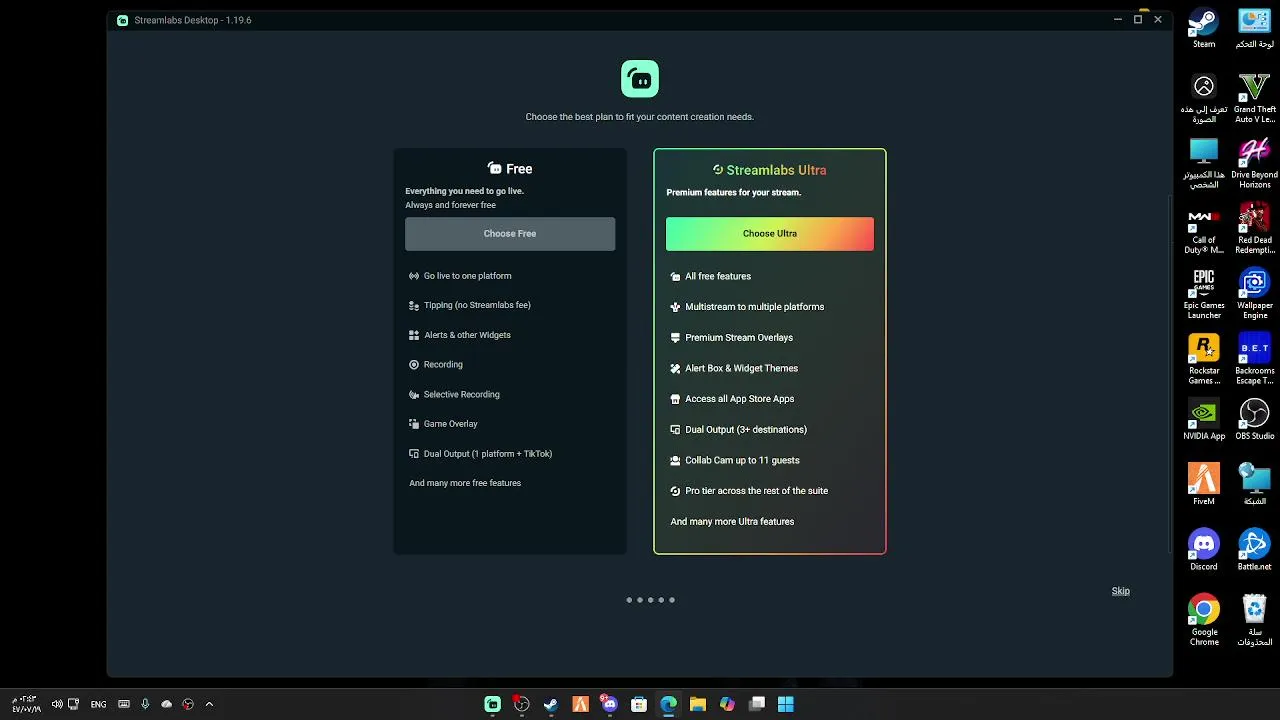Open Drive Beyond Horizons desktop shortcut
This screenshot has width=1280, height=720.
(x=1254, y=163)
